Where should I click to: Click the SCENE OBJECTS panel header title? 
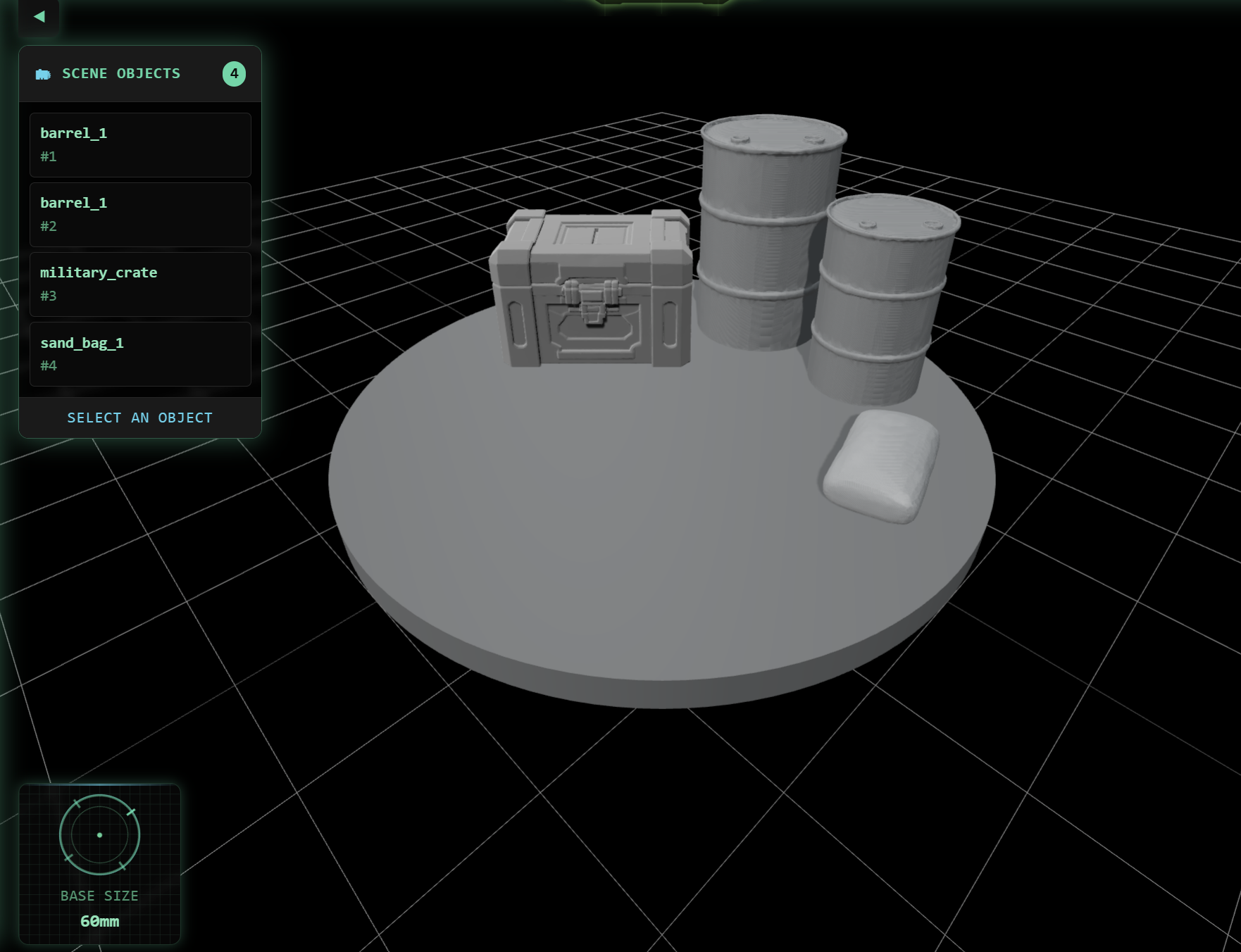point(121,73)
